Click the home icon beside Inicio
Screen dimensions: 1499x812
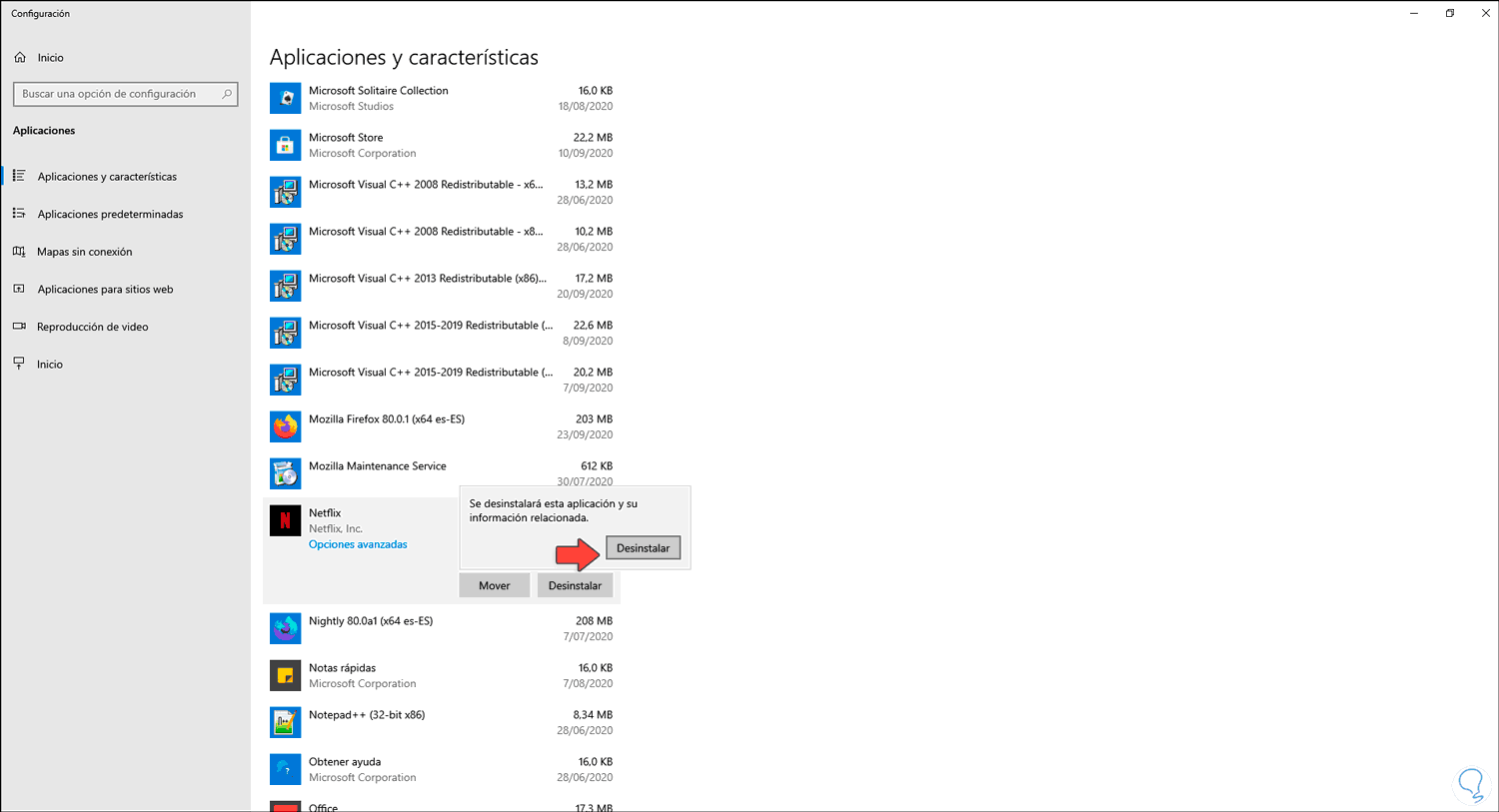click(x=20, y=58)
